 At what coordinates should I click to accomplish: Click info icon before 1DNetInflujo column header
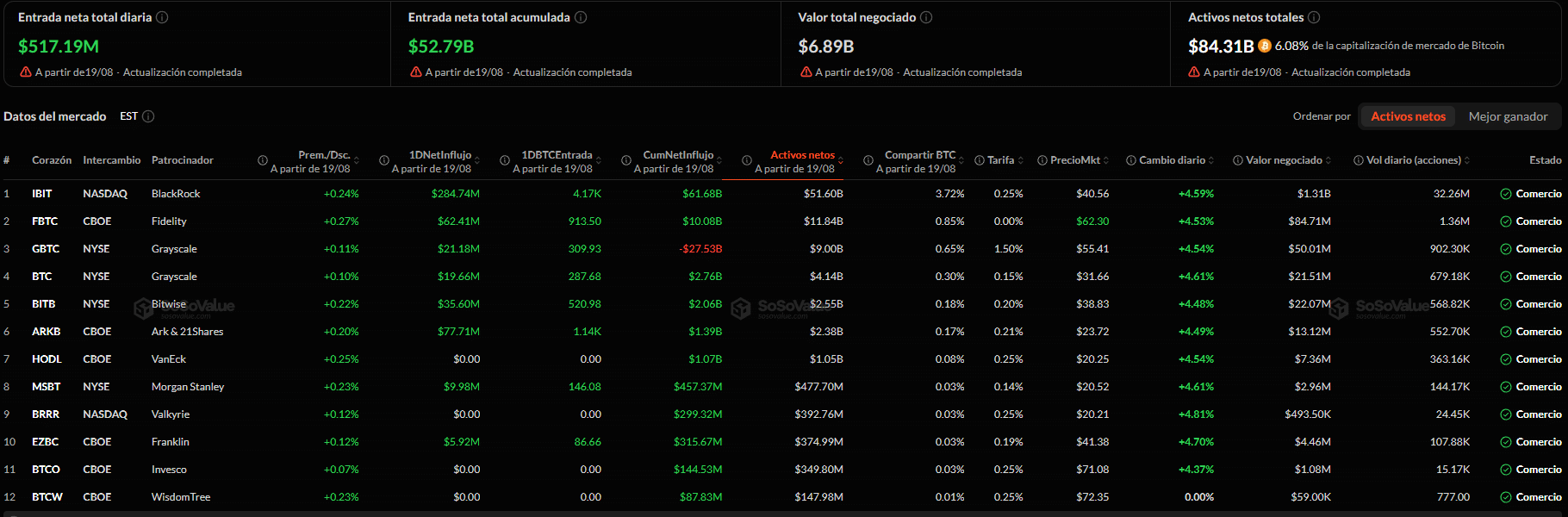(383, 160)
